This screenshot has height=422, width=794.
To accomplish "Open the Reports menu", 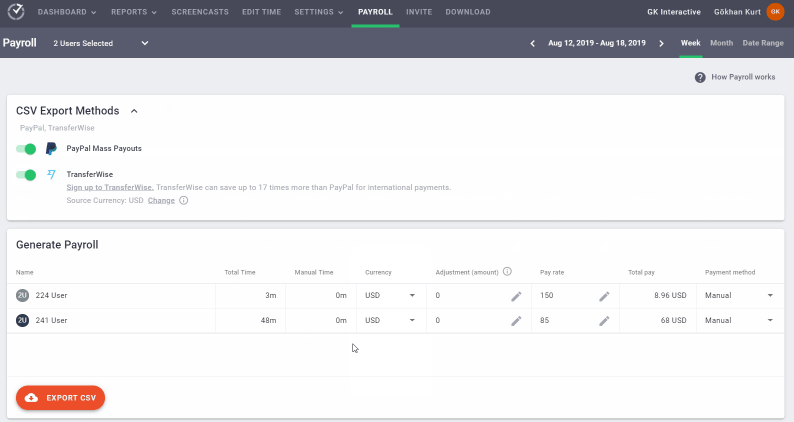I will 134,12.
